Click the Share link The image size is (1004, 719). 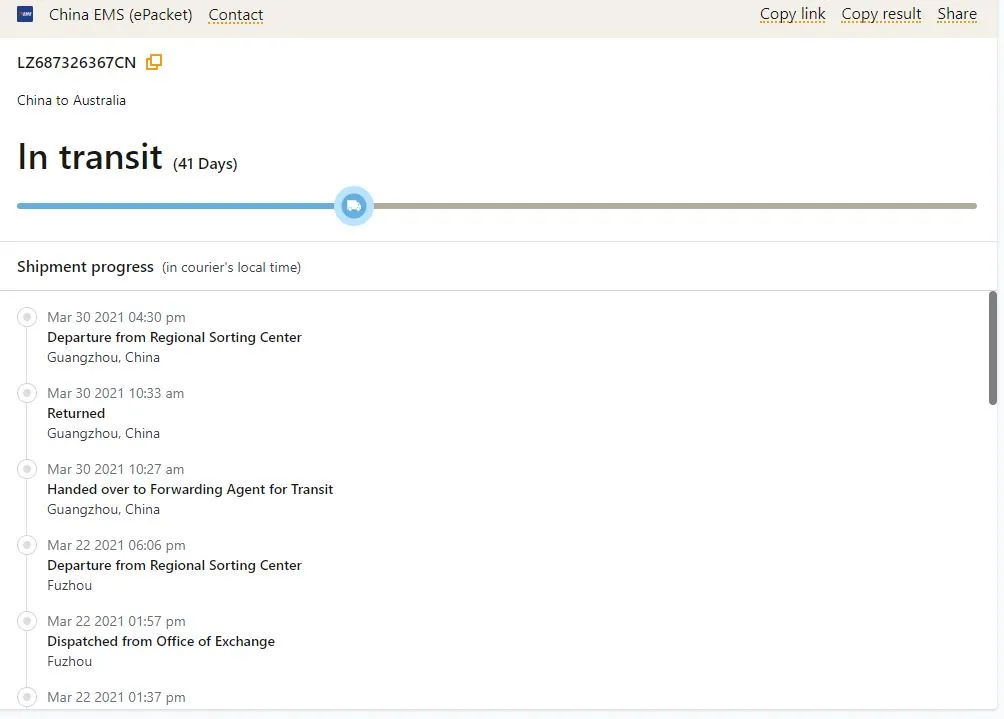pos(956,14)
